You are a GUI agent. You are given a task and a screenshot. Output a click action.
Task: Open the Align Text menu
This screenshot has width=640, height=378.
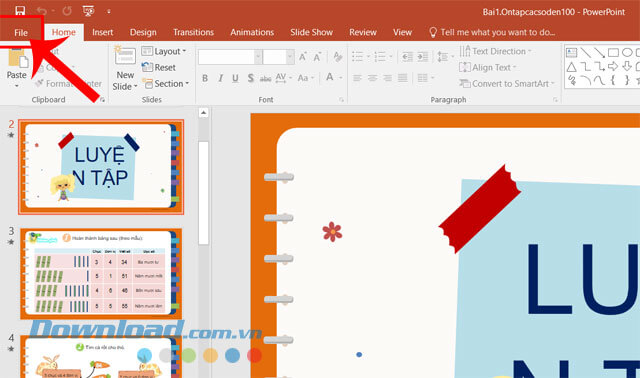(488, 67)
